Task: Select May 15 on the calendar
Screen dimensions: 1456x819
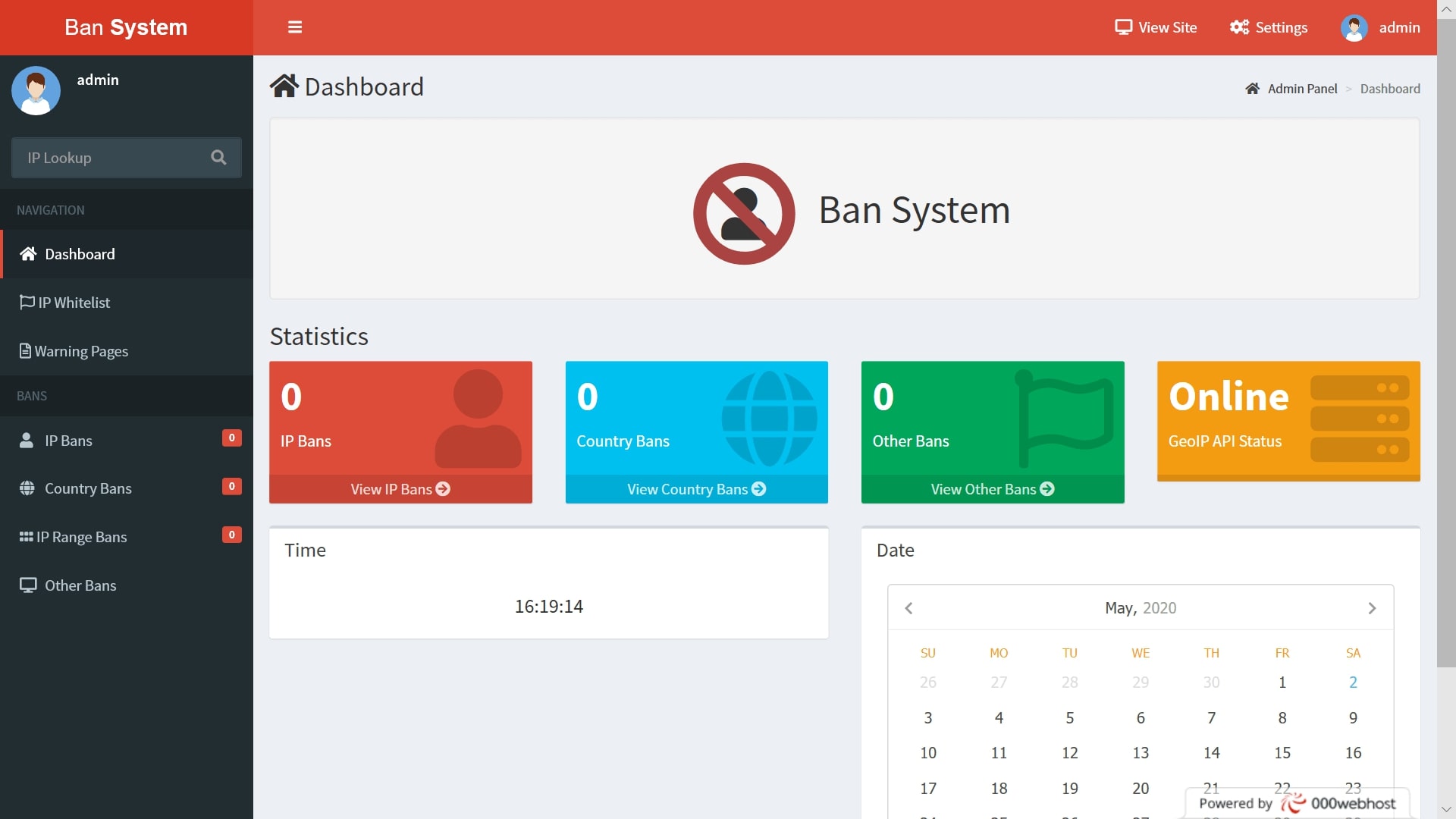Action: [x=1282, y=753]
